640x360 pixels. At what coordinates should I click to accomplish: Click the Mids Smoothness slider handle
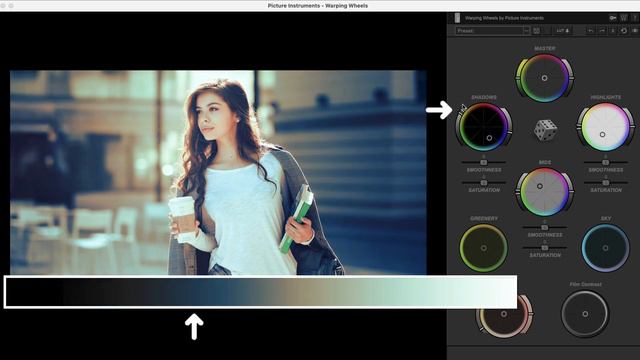tap(544, 227)
